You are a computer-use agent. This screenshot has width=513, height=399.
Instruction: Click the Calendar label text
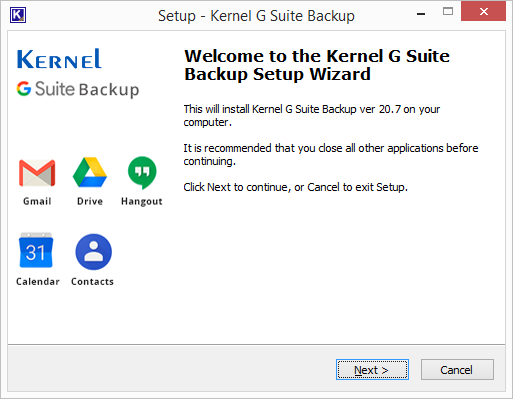pos(38,282)
